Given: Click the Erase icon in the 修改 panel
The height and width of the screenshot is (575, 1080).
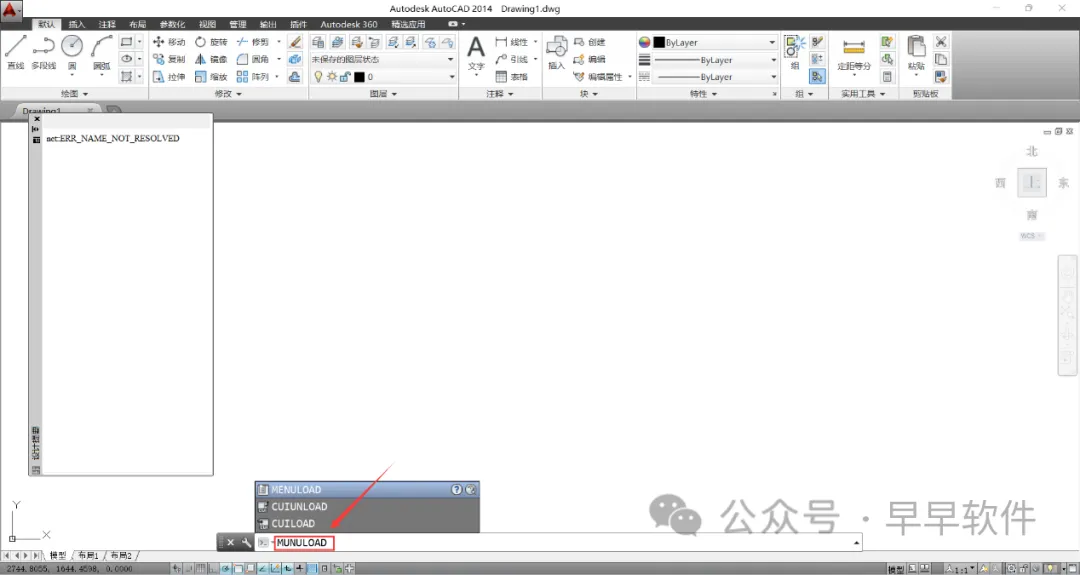Looking at the screenshot, I should tap(295, 42).
